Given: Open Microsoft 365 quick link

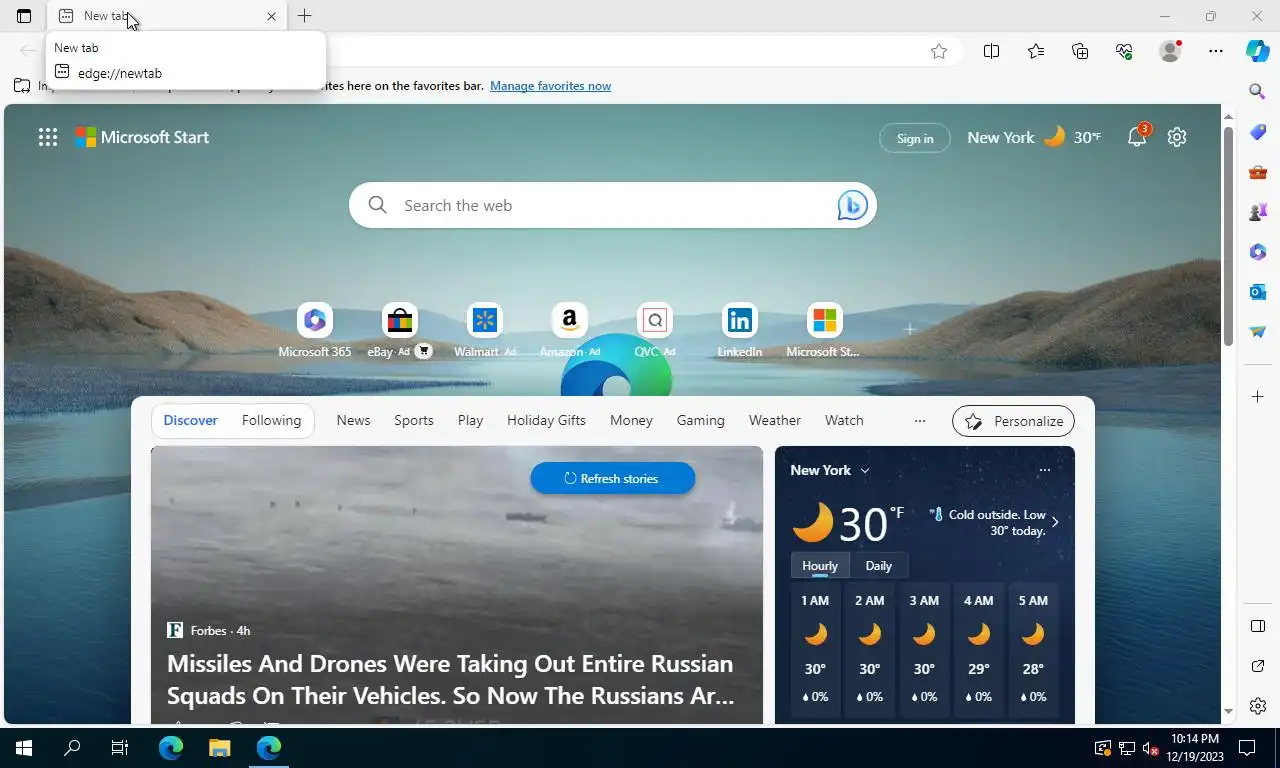Looking at the screenshot, I should click(315, 331).
